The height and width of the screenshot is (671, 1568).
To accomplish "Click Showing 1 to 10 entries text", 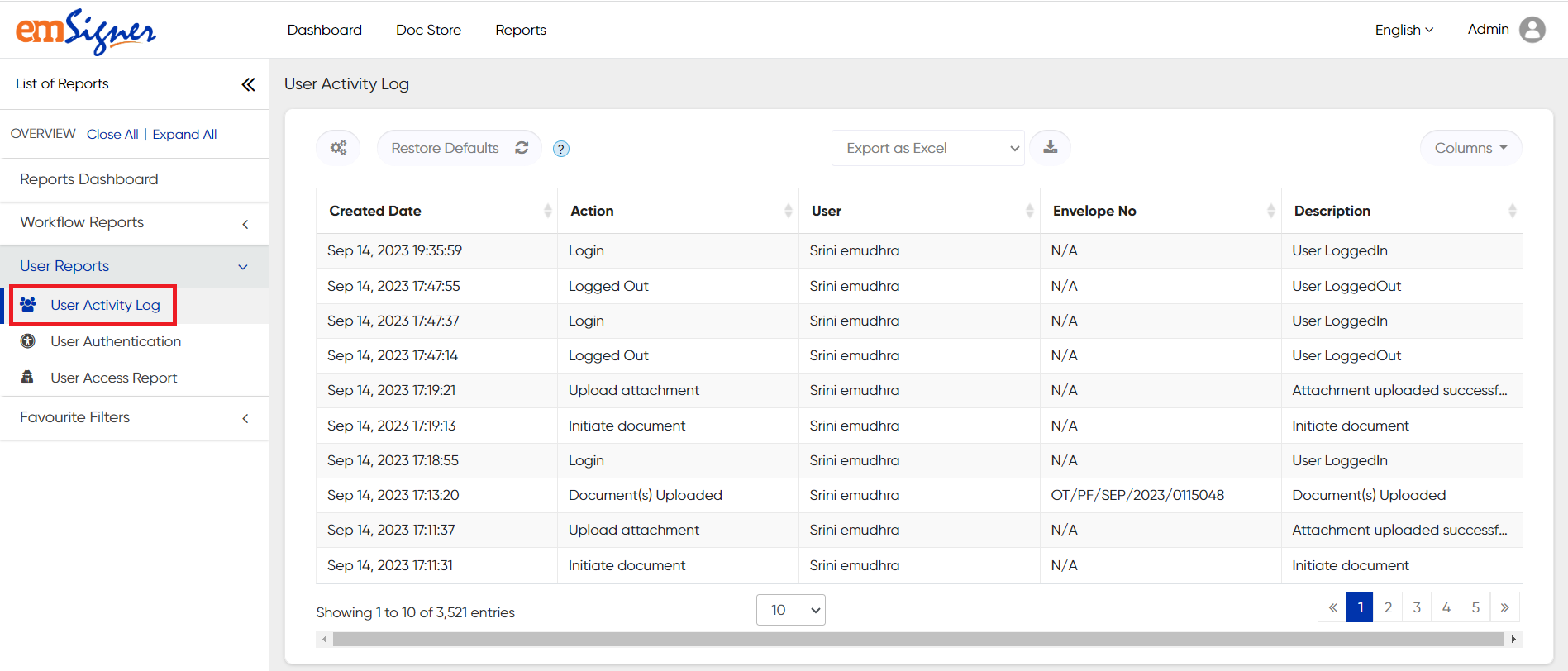I will click(415, 612).
